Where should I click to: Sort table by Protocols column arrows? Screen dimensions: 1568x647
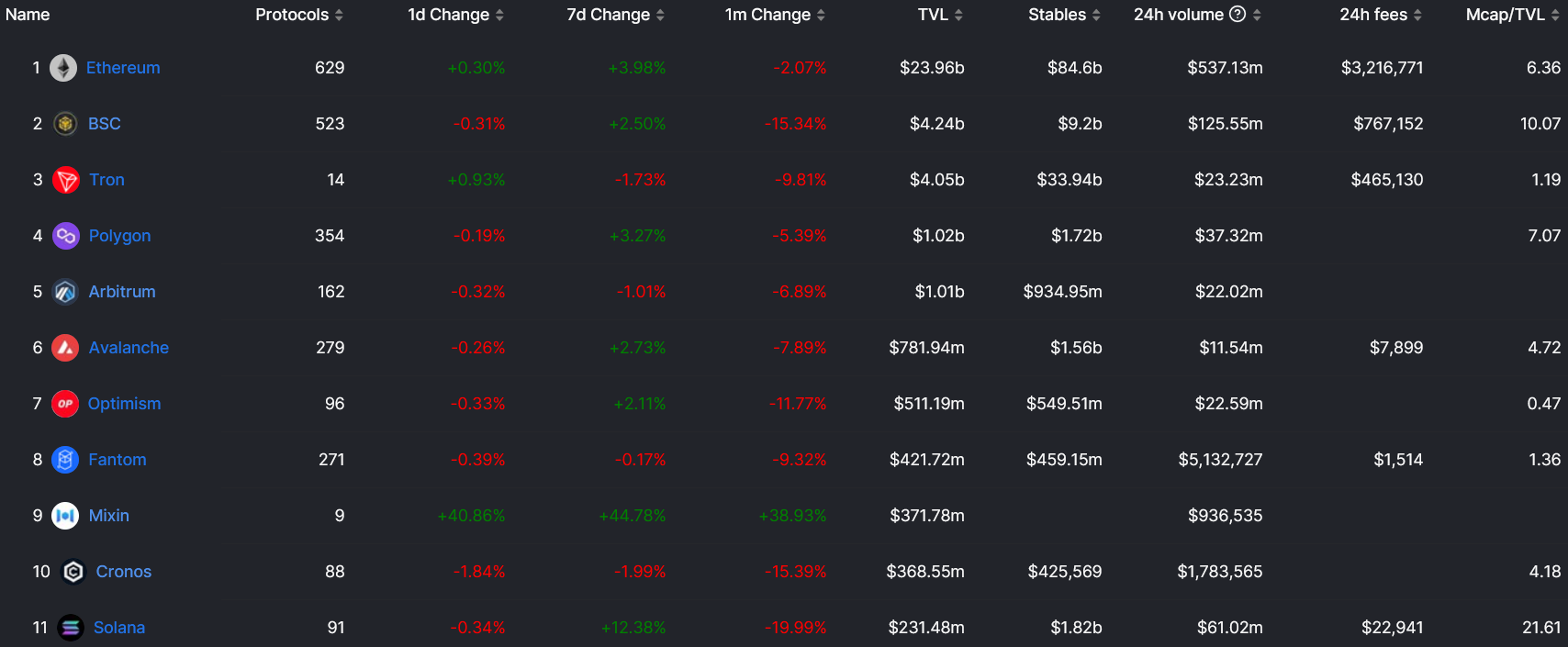(339, 15)
